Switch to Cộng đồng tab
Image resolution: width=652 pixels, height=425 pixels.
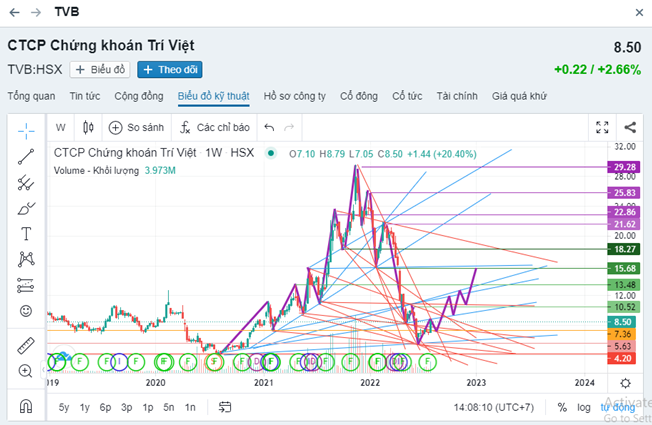point(139,96)
